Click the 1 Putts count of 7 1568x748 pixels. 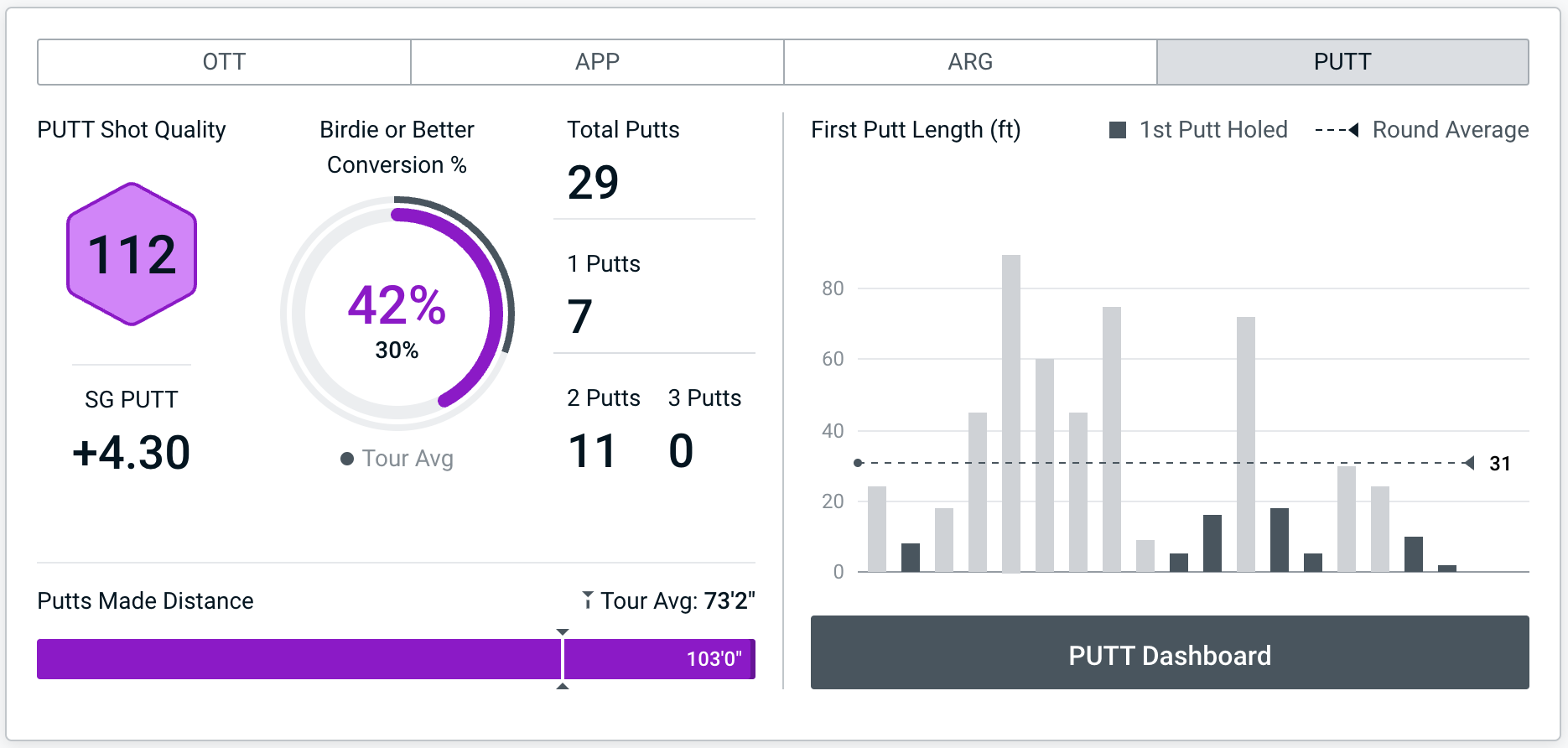click(580, 317)
